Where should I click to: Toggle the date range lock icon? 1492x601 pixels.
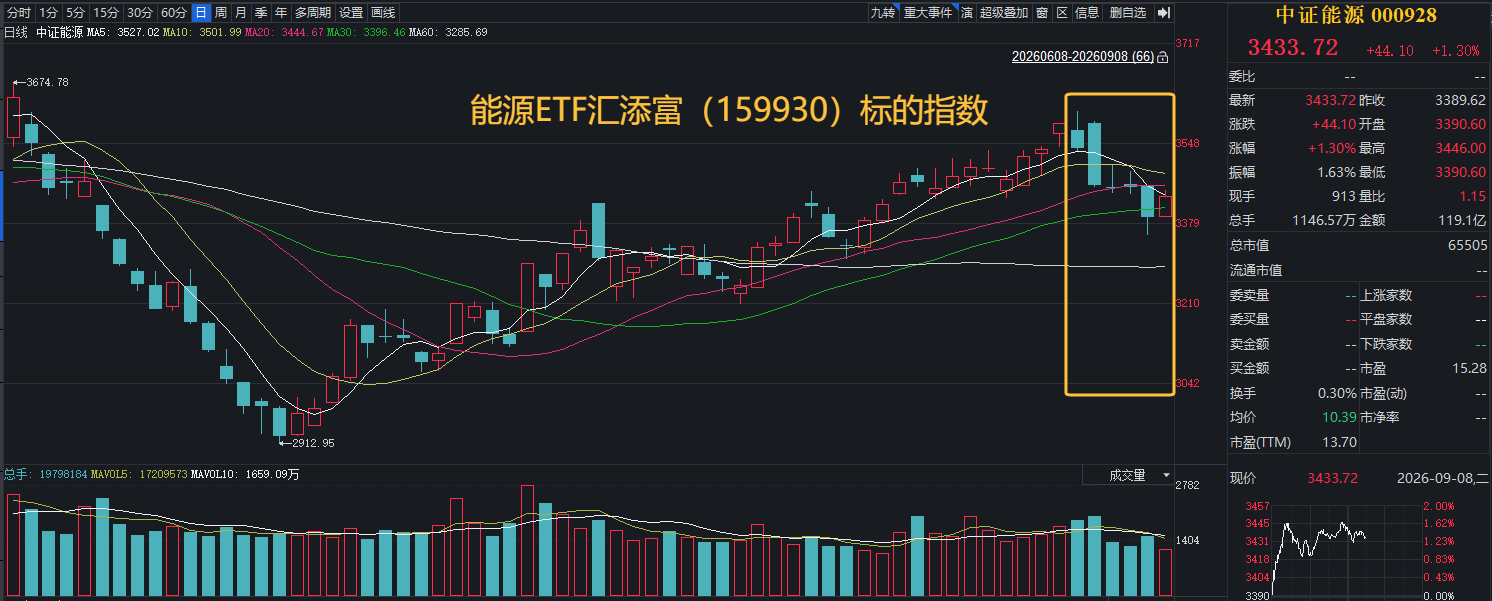pos(1162,58)
